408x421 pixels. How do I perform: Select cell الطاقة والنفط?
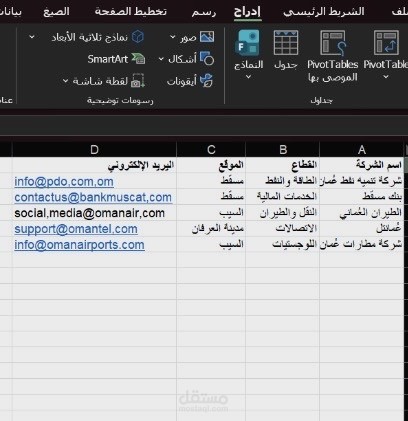point(283,181)
